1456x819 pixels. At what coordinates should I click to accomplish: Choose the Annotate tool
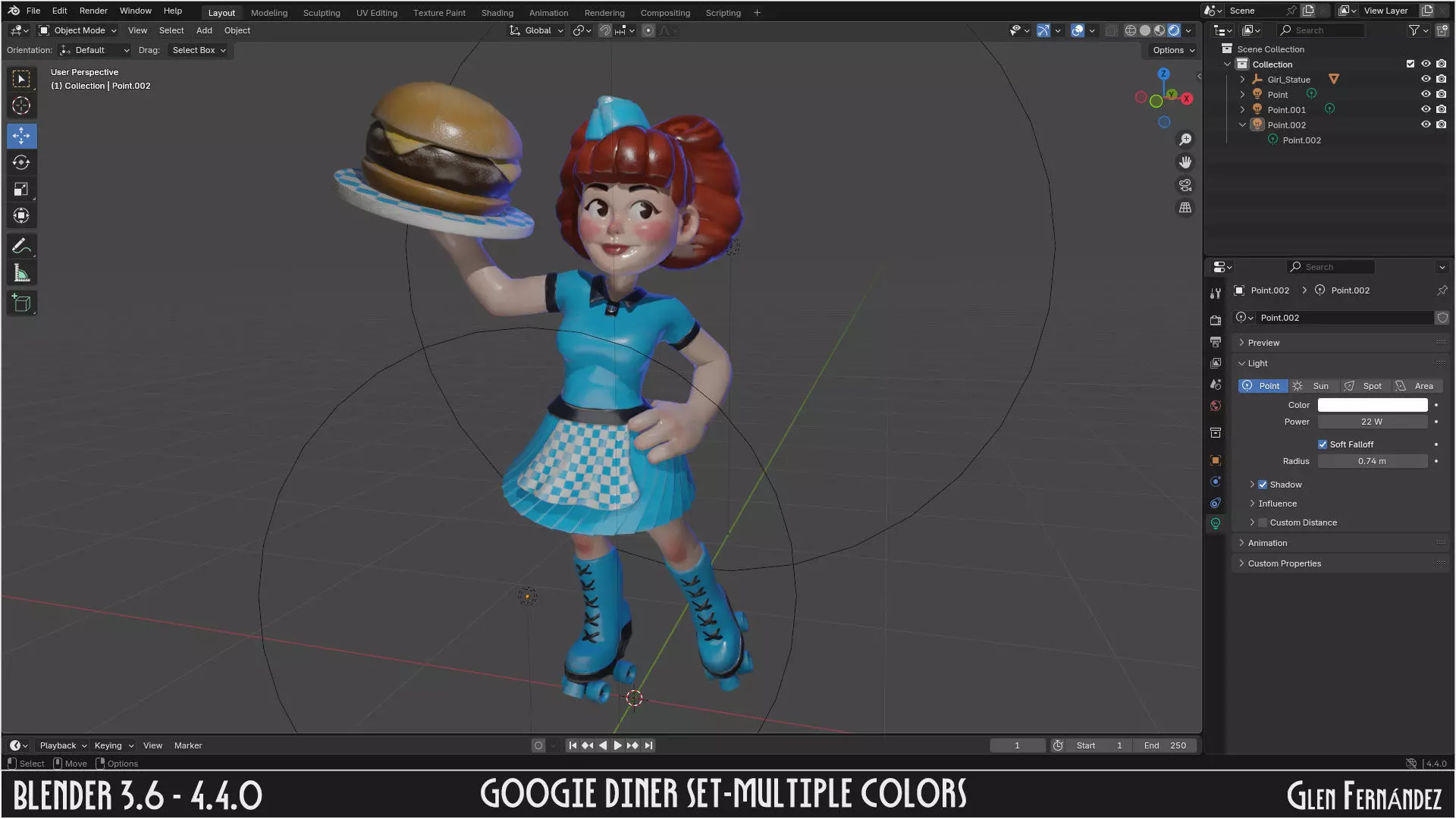(21, 246)
